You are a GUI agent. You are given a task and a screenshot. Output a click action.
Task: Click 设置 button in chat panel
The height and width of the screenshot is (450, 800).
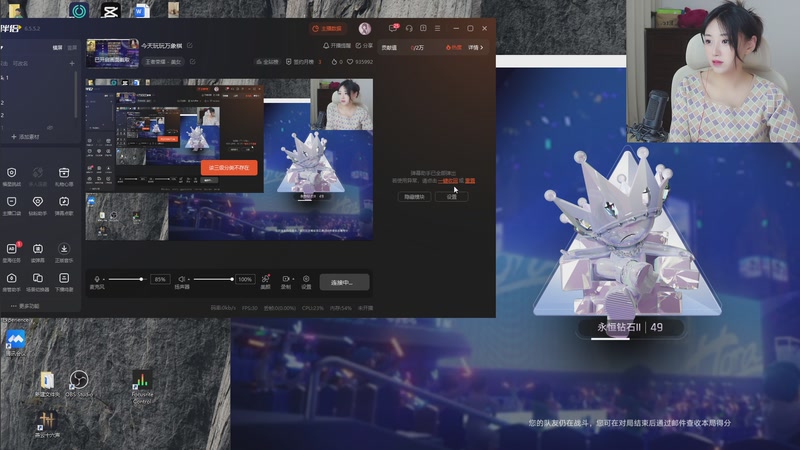pyautogui.click(x=452, y=196)
